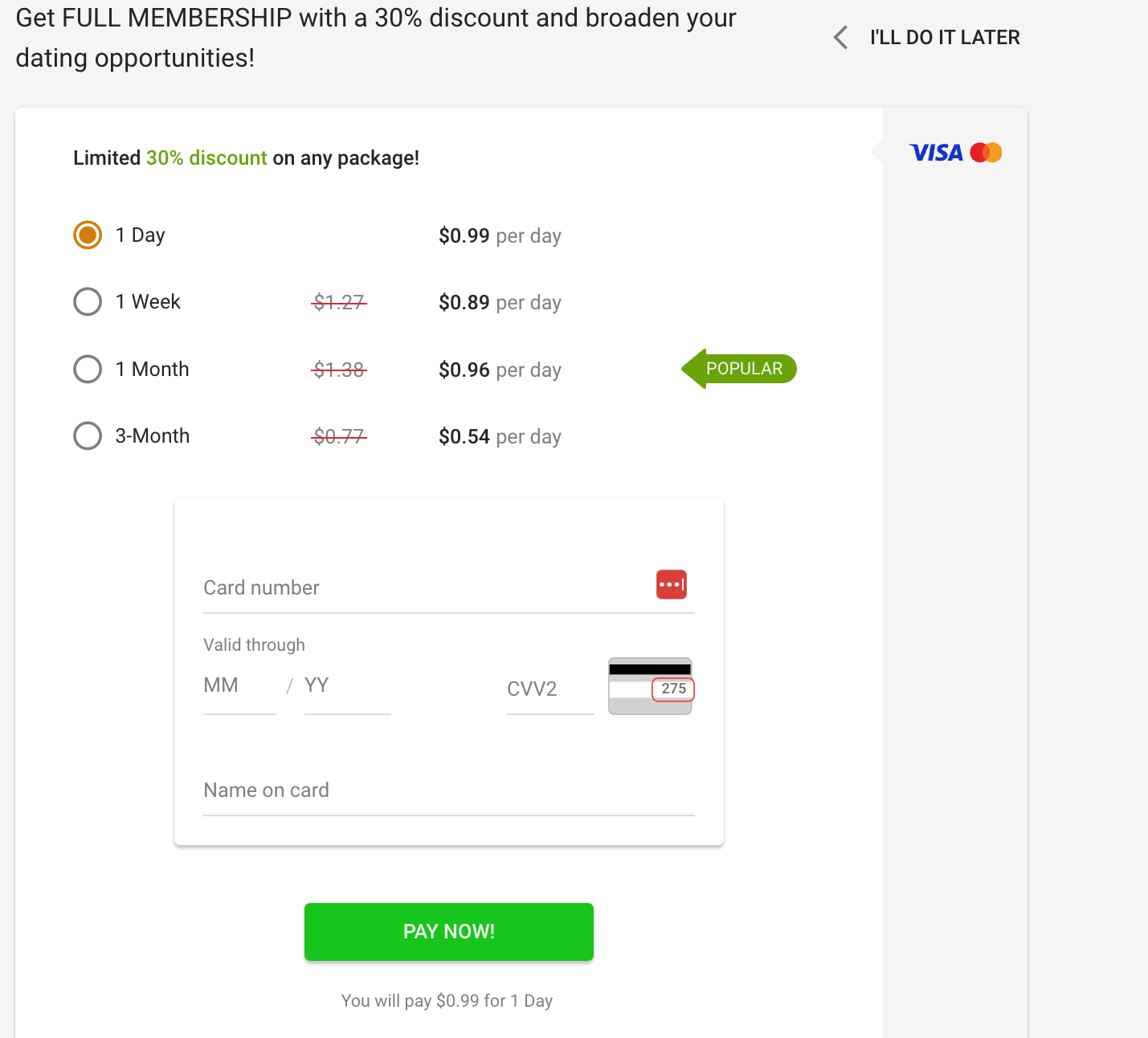Select the 1 Month plan radio
This screenshot has height=1038, width=1148.
tap(88, 370)
